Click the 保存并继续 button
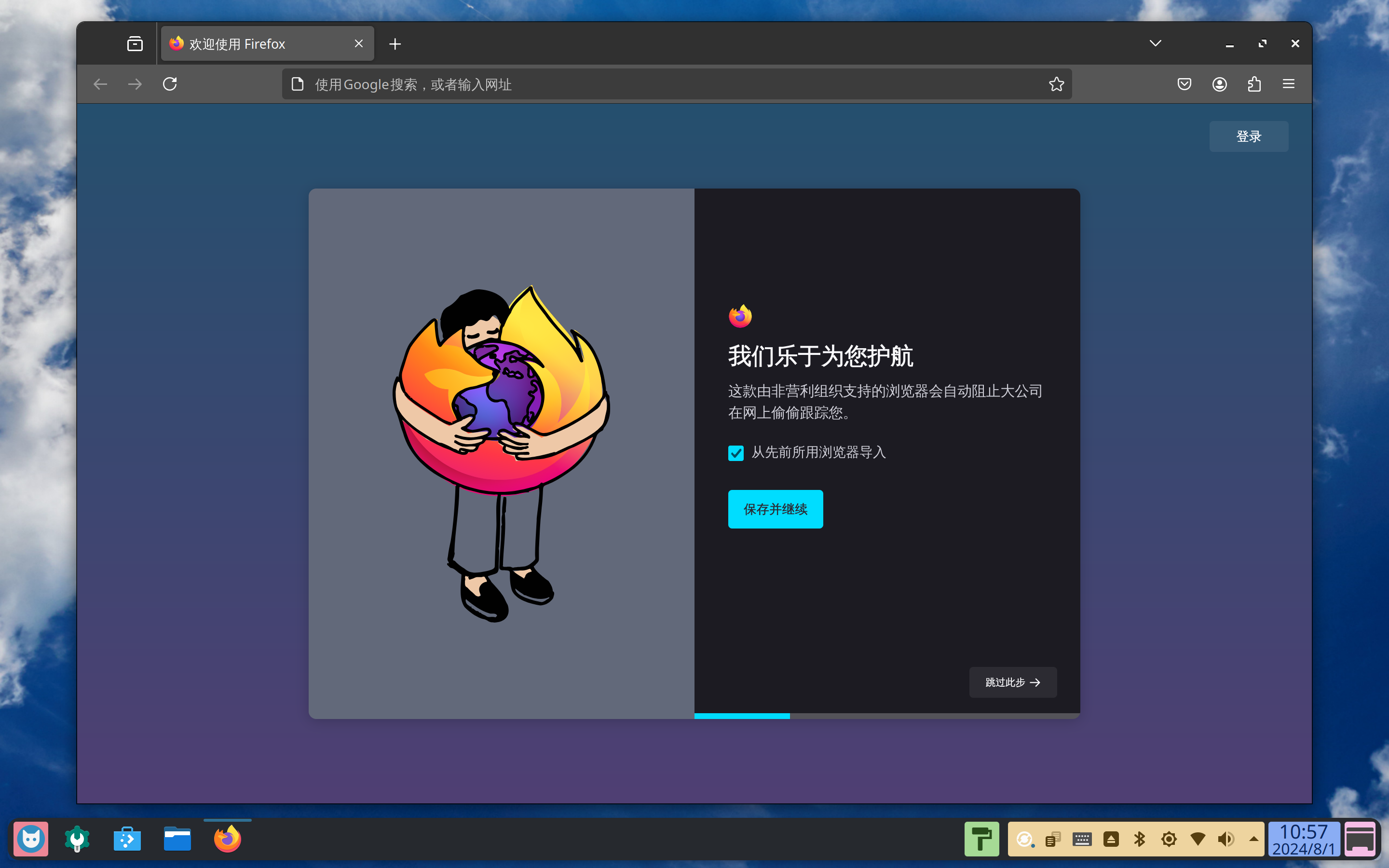This screenshot has width=1389, height=868. click(775, 509)
